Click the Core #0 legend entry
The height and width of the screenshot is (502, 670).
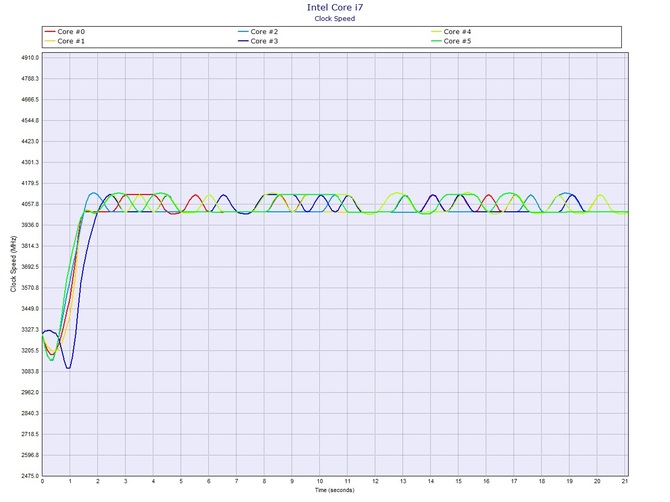click(x=65, y=32)
